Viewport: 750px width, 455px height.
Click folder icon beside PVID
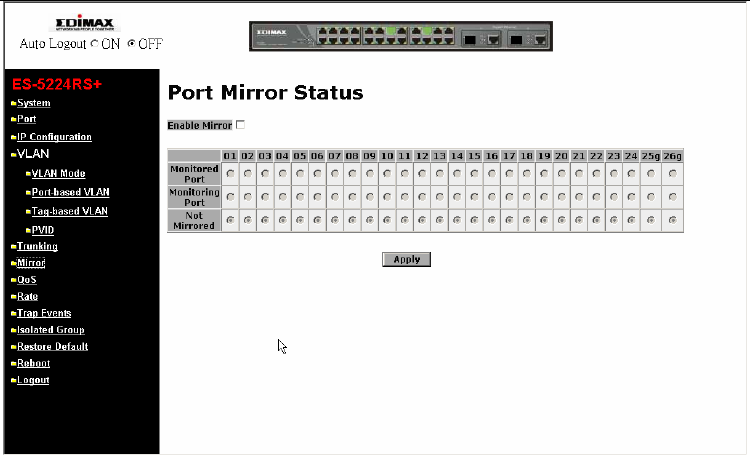point(28,231)
